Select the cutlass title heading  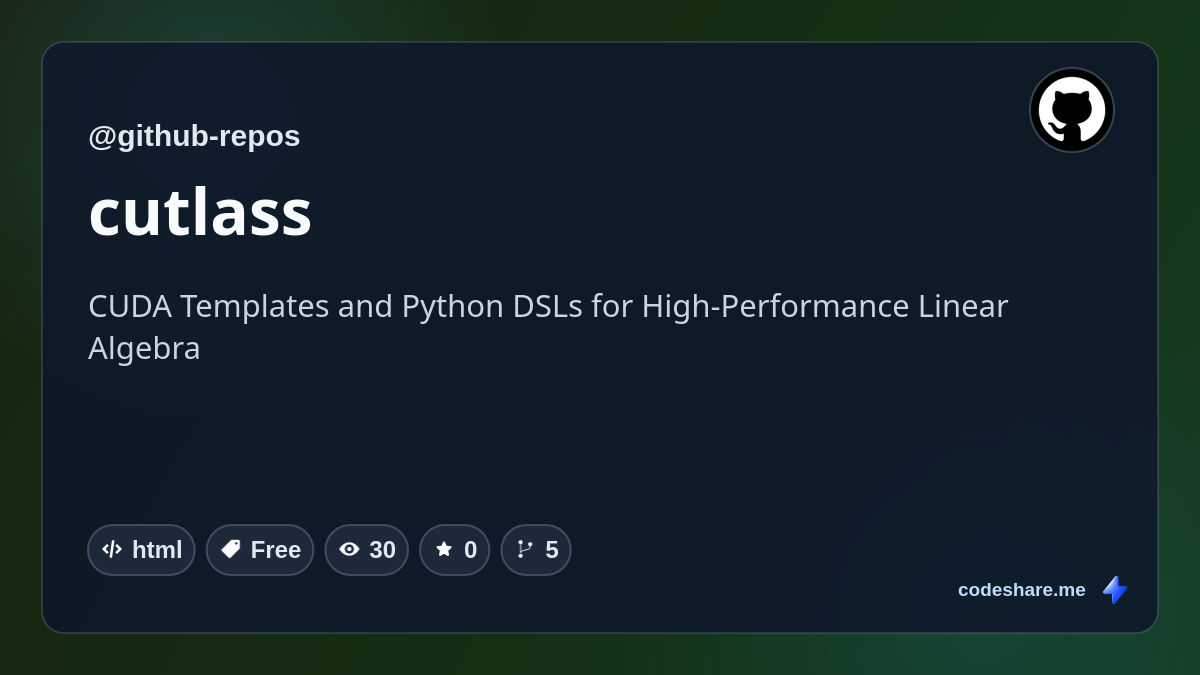tap(200, 211)
